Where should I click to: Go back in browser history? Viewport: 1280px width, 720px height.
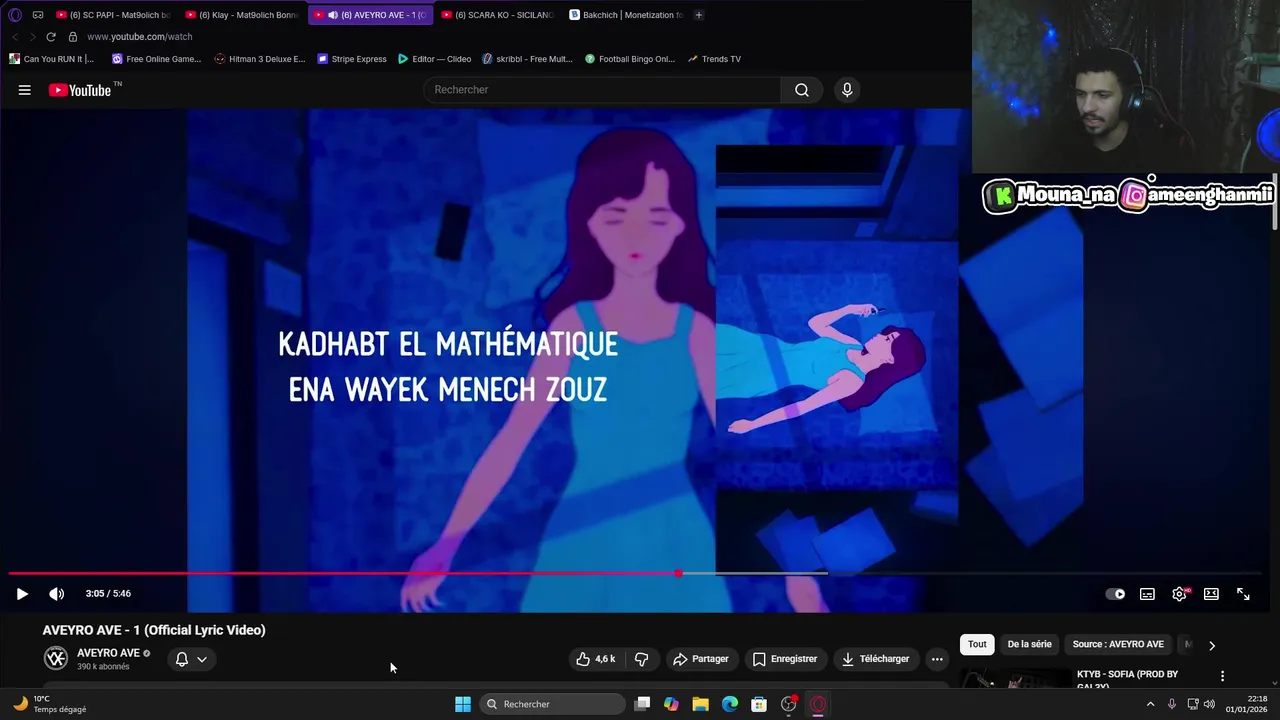[15, 37]
